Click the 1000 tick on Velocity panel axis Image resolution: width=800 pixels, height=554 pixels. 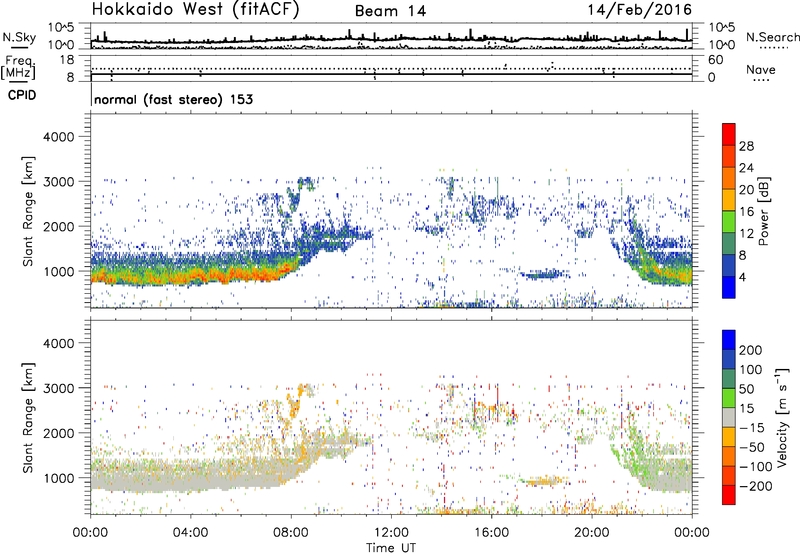coord(58,478)
